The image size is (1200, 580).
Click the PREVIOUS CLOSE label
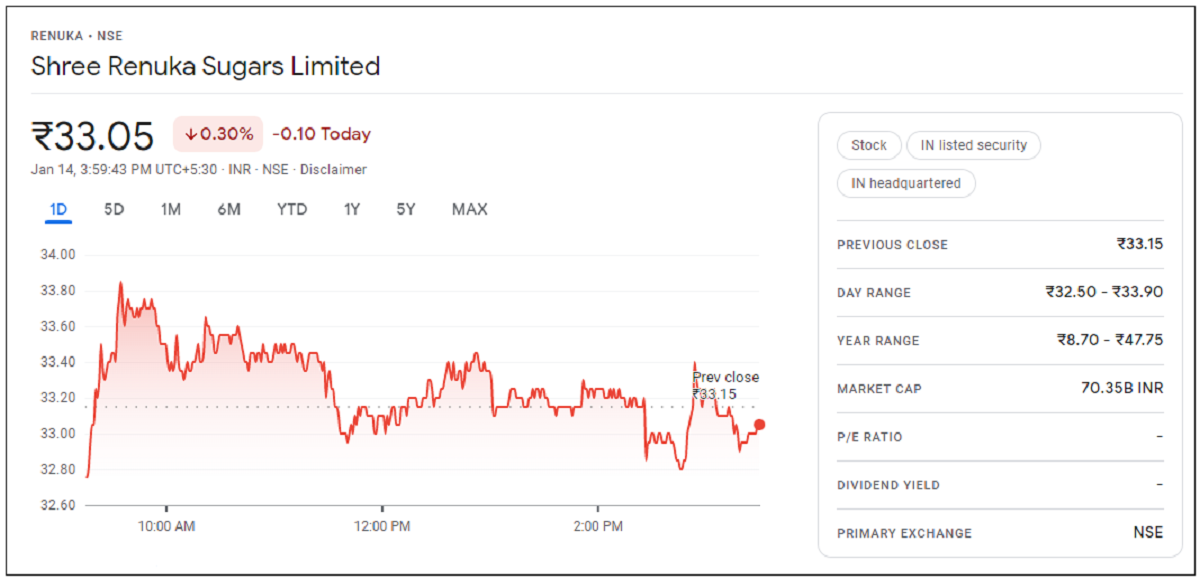[x=892, y=245]
